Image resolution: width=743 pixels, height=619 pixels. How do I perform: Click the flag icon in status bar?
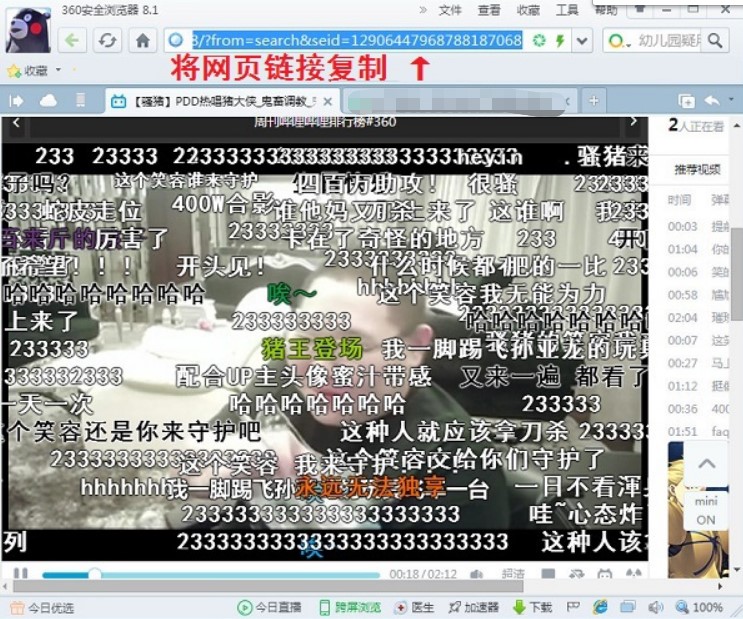pos(573,606)
